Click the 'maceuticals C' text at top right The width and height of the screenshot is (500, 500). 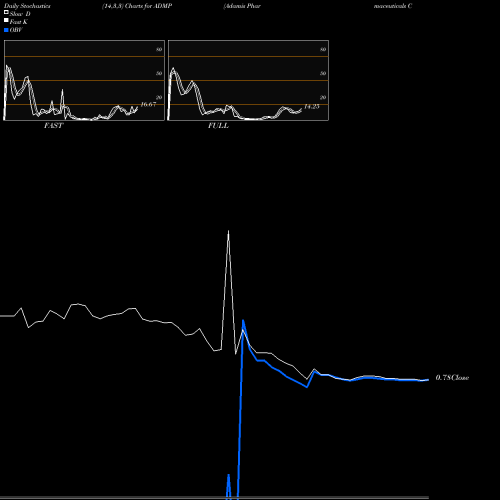[x=393, y=6]
